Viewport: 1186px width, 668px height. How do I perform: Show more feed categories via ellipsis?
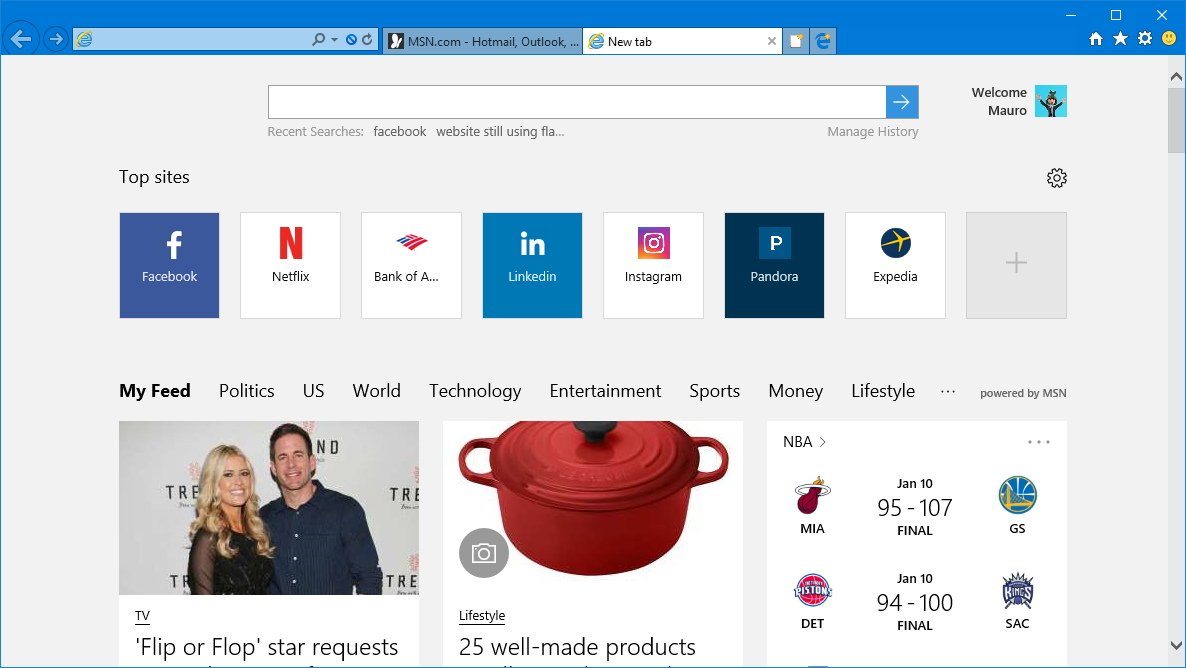[x=948, y=391]
